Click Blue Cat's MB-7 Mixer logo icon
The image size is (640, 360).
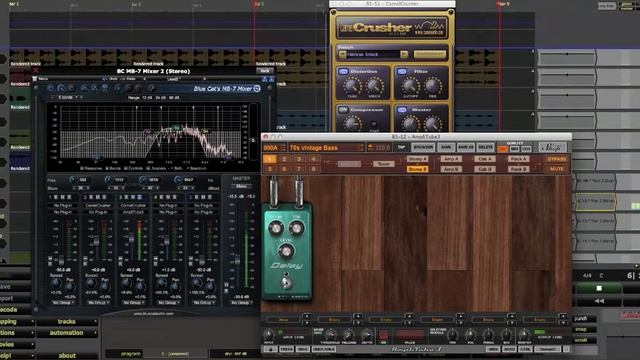click(x=257, y=89)
